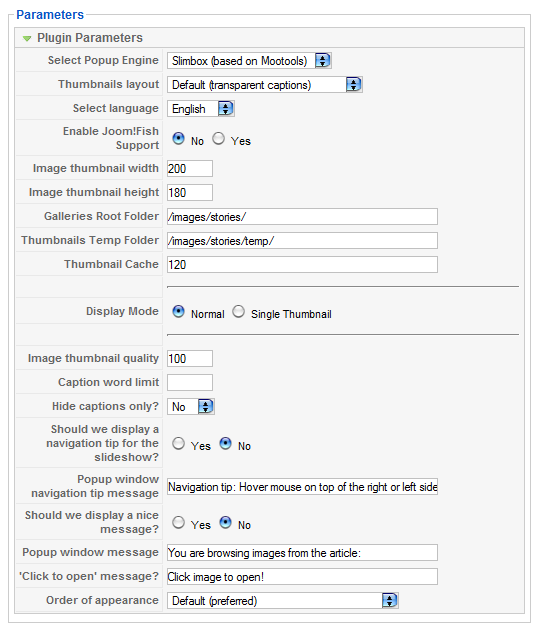Open the Hide captions only dropdown

(191, 407)
